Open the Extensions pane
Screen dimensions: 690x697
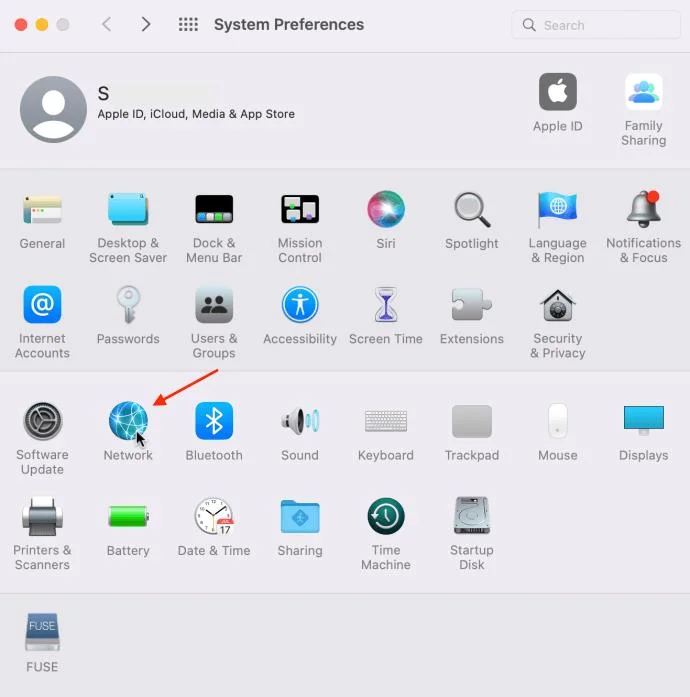472,304
